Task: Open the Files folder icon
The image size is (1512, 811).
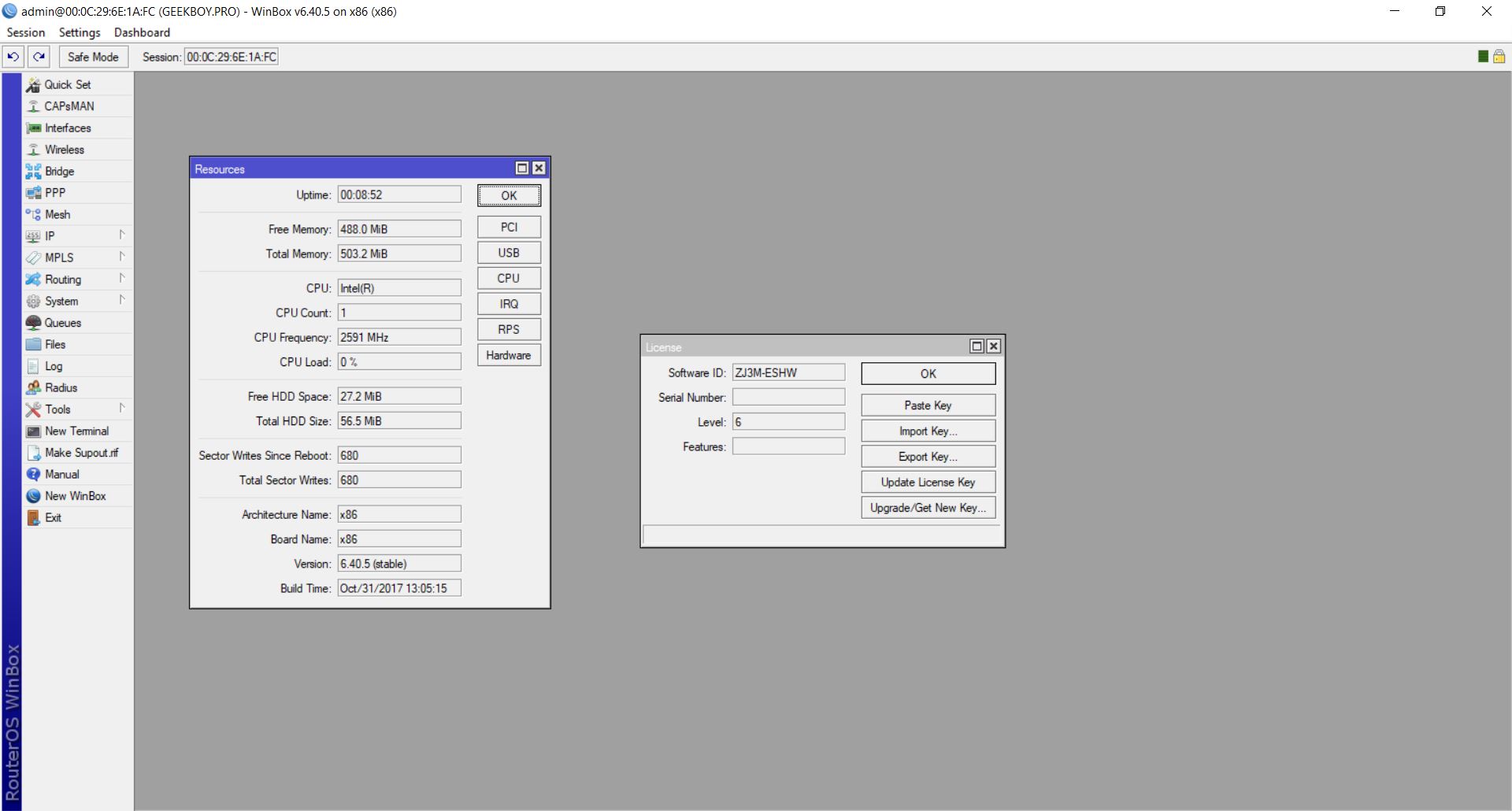Action: tap(33, 345)
